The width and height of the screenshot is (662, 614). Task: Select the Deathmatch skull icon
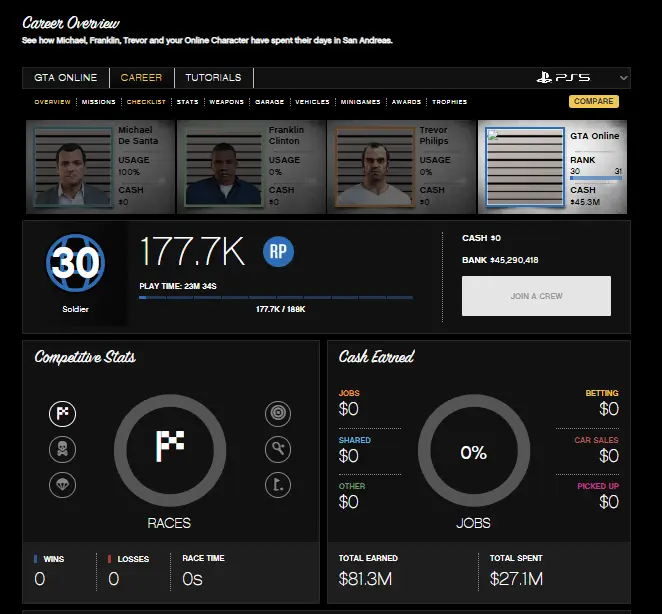(62, 449)
